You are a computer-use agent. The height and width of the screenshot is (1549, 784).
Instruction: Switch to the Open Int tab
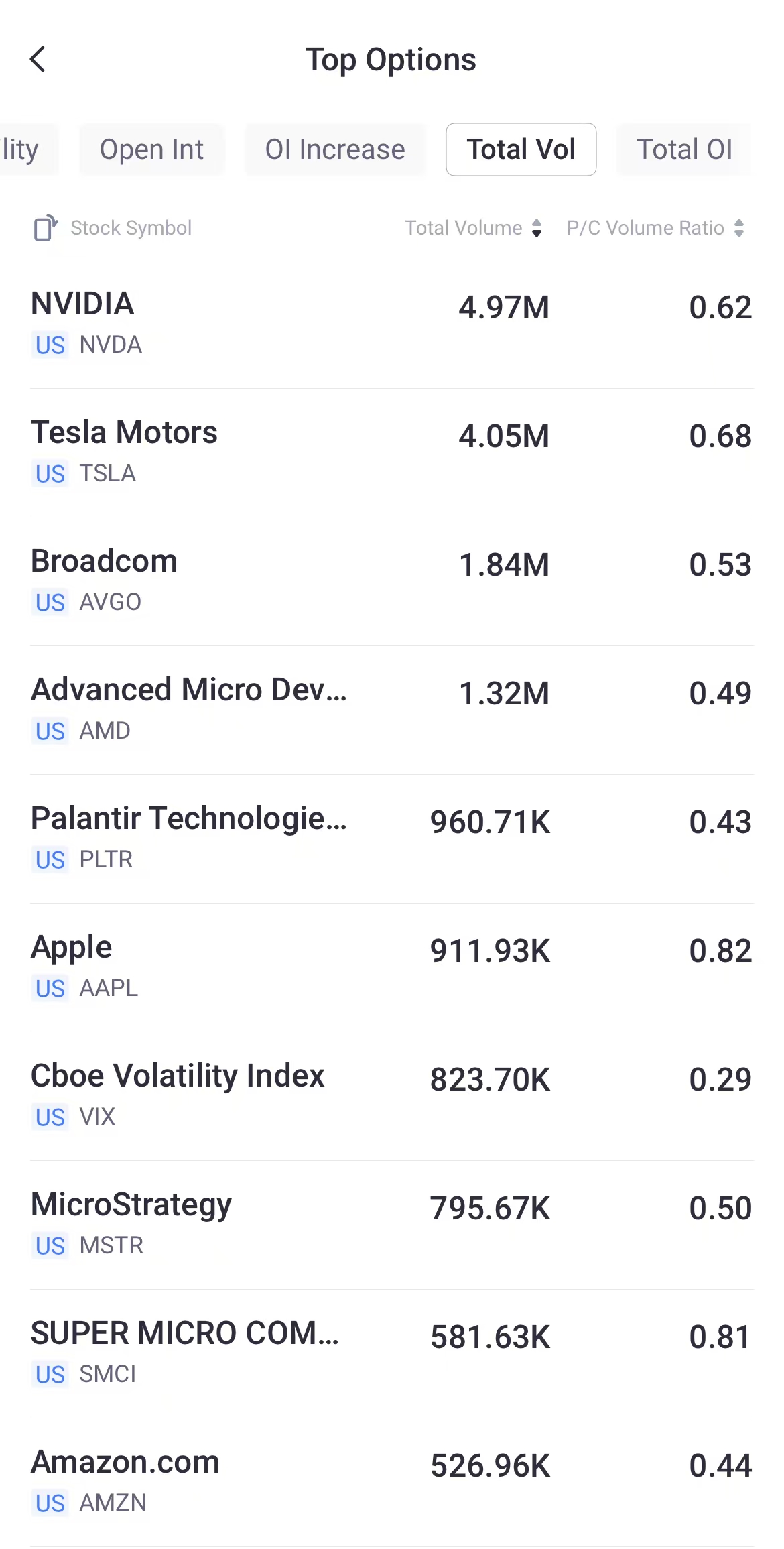click(151, 149)
